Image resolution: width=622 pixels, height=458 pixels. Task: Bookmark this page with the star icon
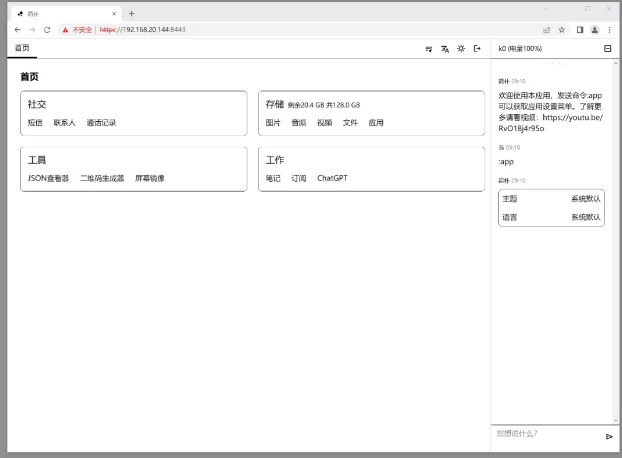pyautogui.click(x=561, y=30)
